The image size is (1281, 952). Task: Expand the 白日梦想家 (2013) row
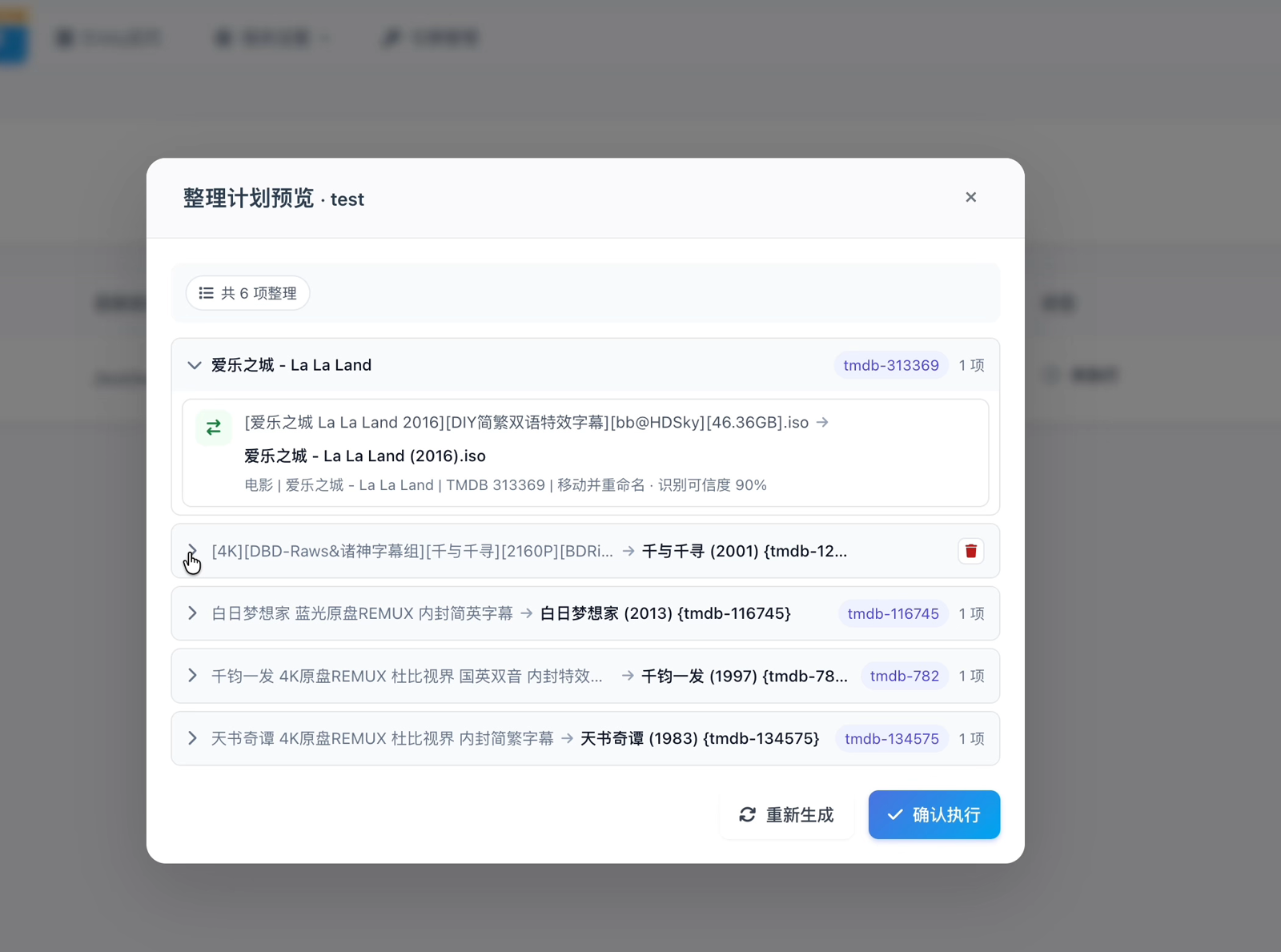192,613
